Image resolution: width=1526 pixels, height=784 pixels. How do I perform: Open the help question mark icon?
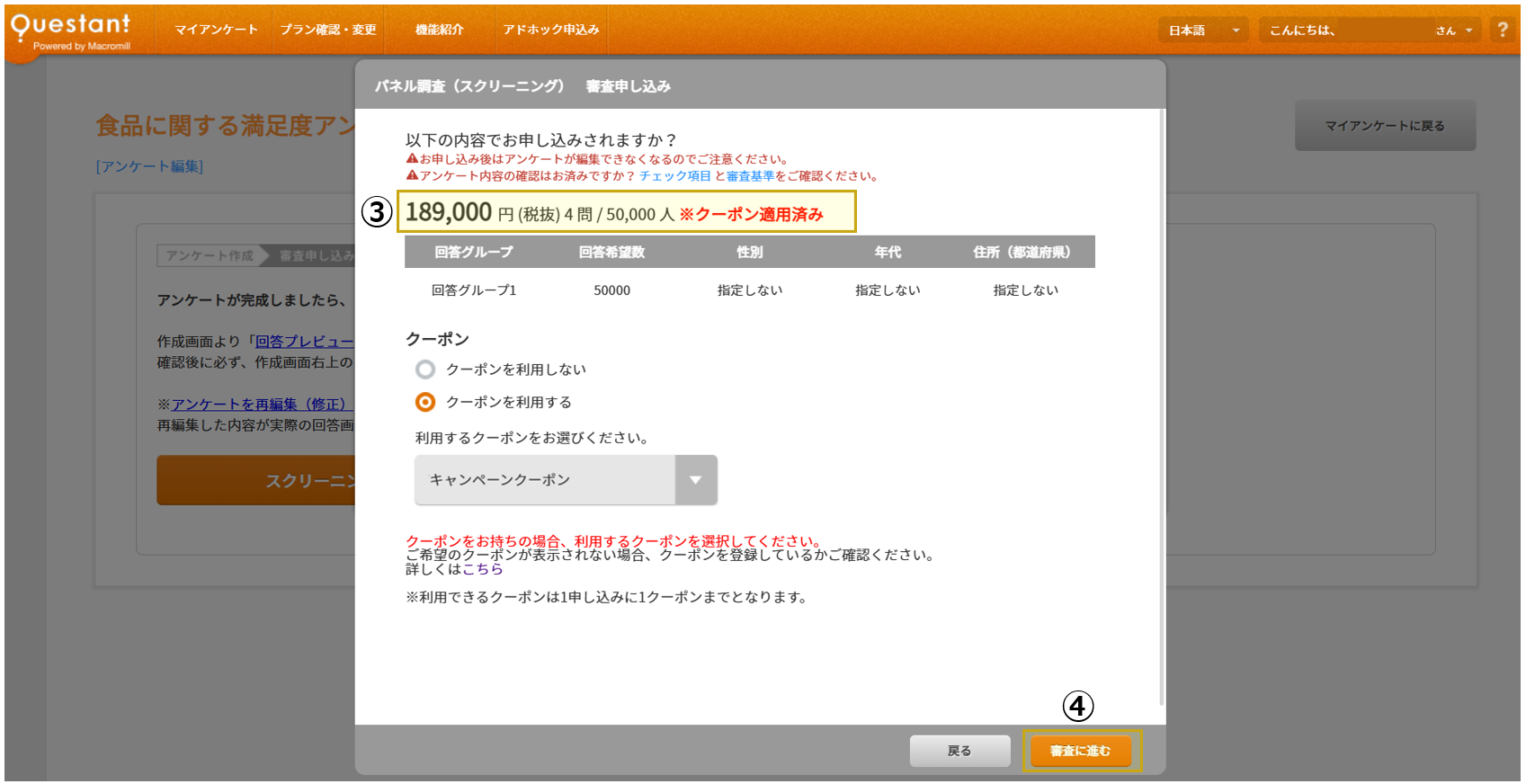point(1502,30)
